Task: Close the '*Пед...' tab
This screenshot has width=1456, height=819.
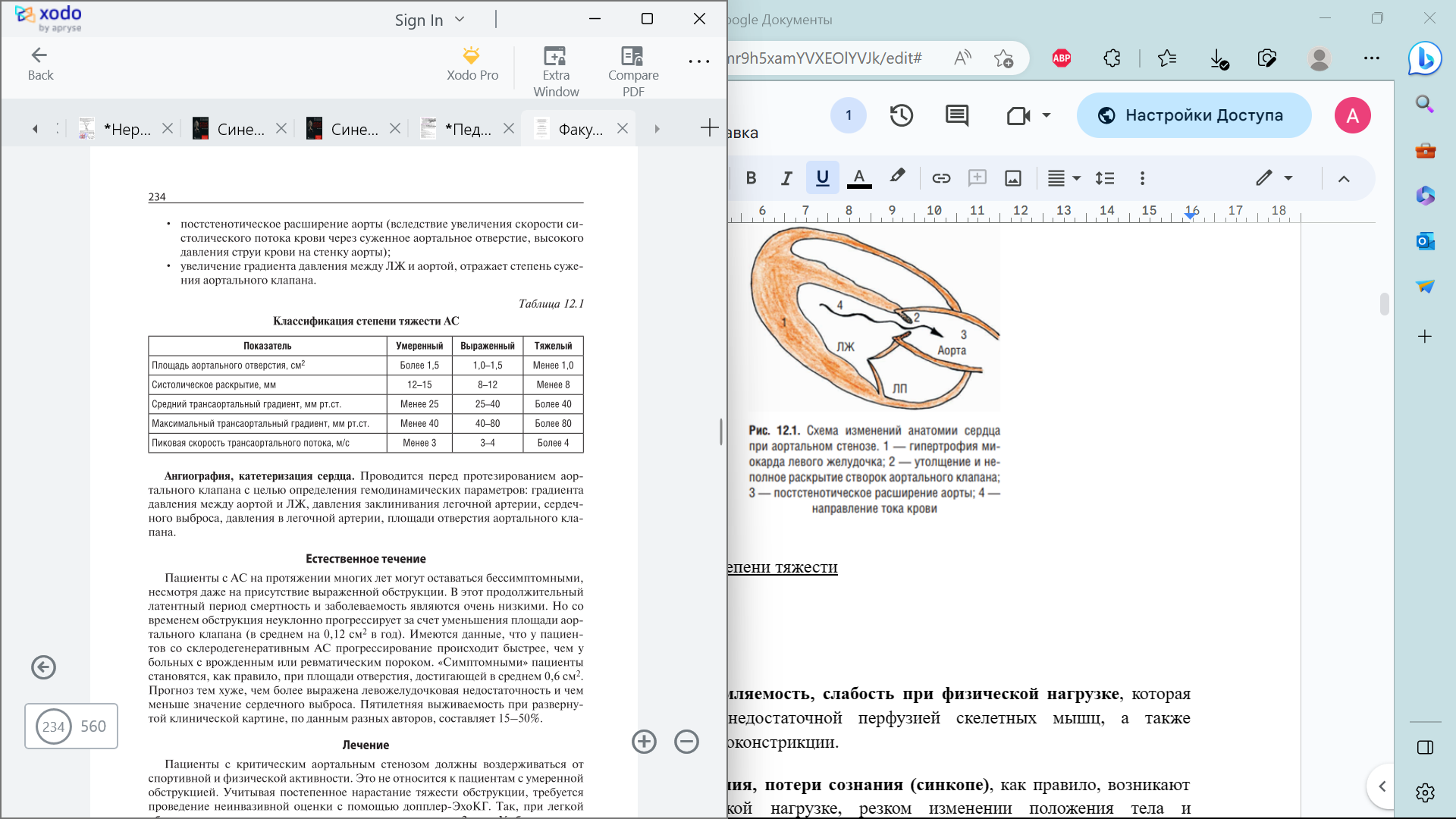Action: tap(509, 129)
